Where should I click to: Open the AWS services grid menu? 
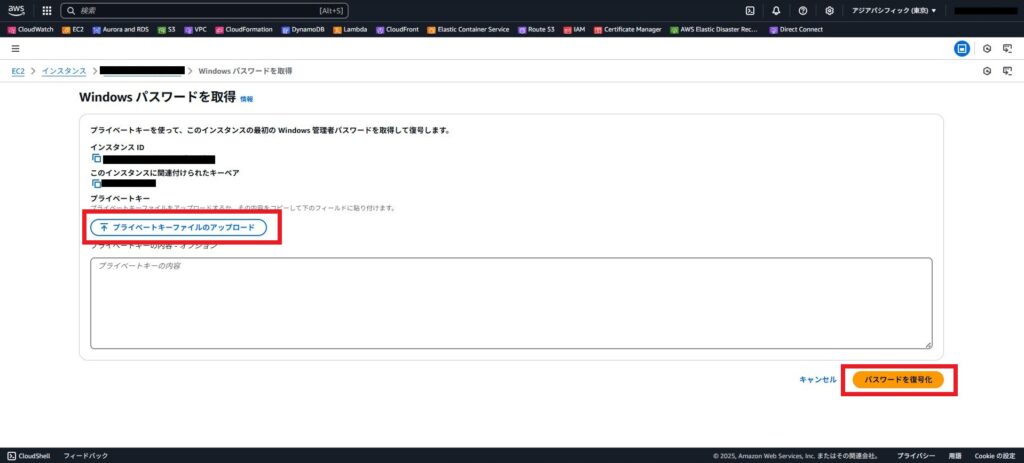(47, 10)
